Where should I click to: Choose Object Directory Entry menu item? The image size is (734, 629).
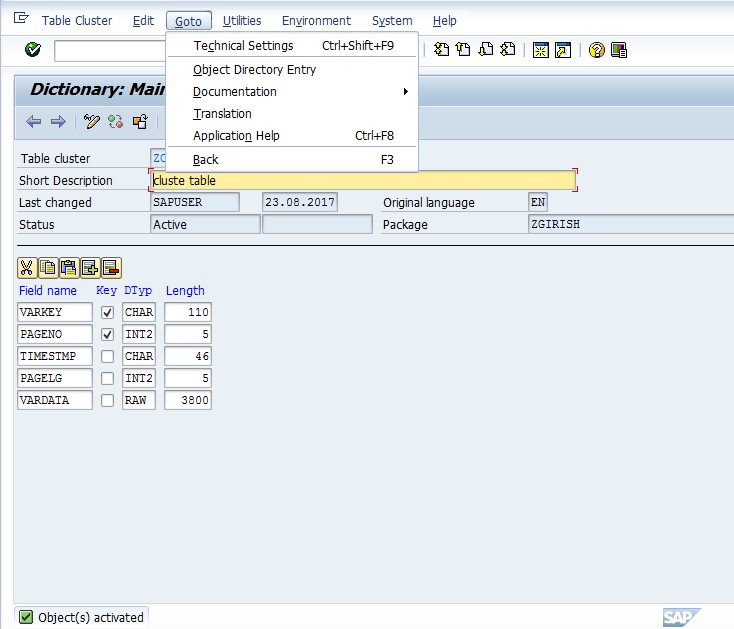(x=292, y=69)
